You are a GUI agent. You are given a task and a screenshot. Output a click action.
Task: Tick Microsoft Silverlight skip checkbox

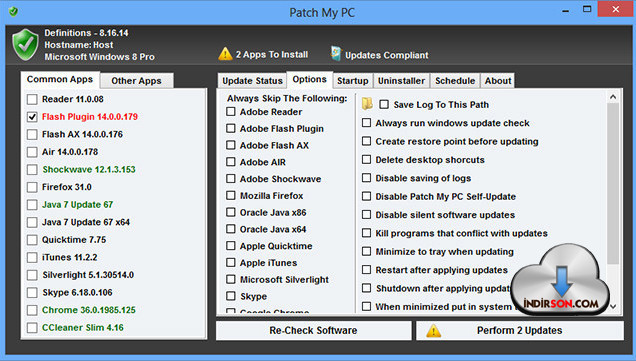coord(231,279)
